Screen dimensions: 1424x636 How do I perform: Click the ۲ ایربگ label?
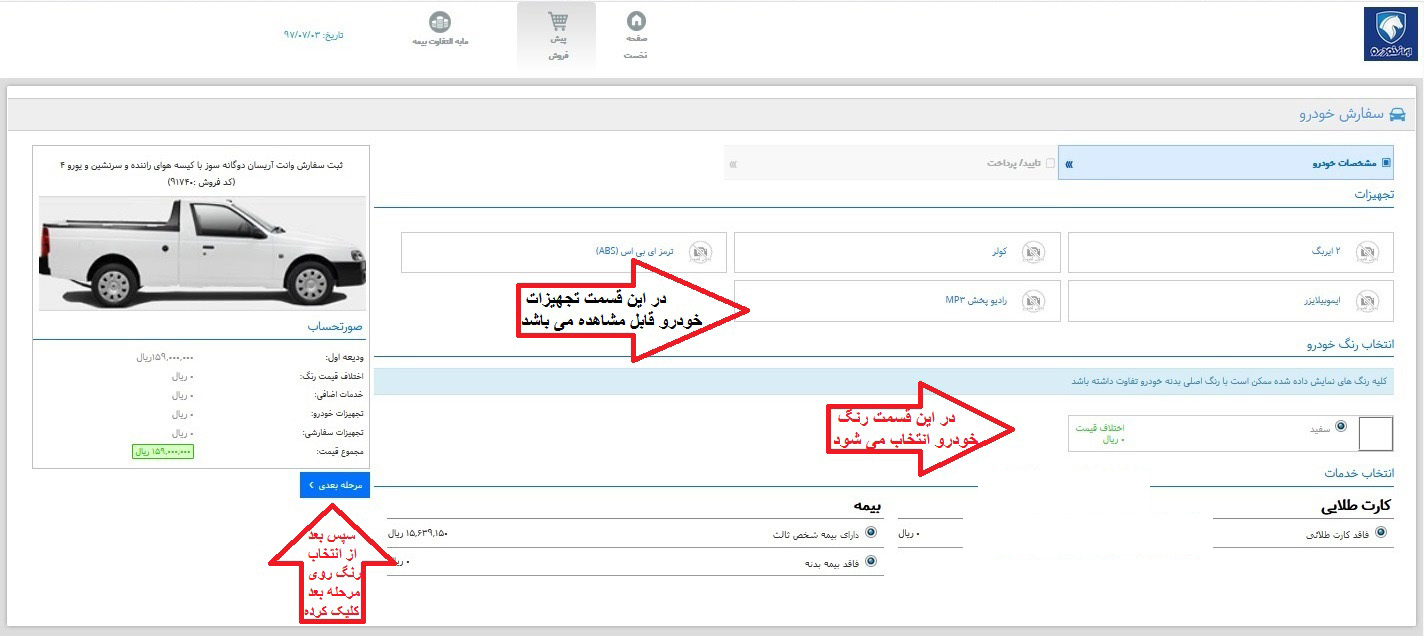(x=1324, y=252)
